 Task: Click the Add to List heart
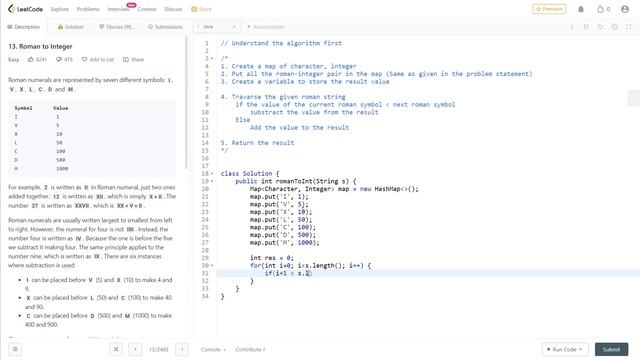pyautogui.click(x=84, y=60)
